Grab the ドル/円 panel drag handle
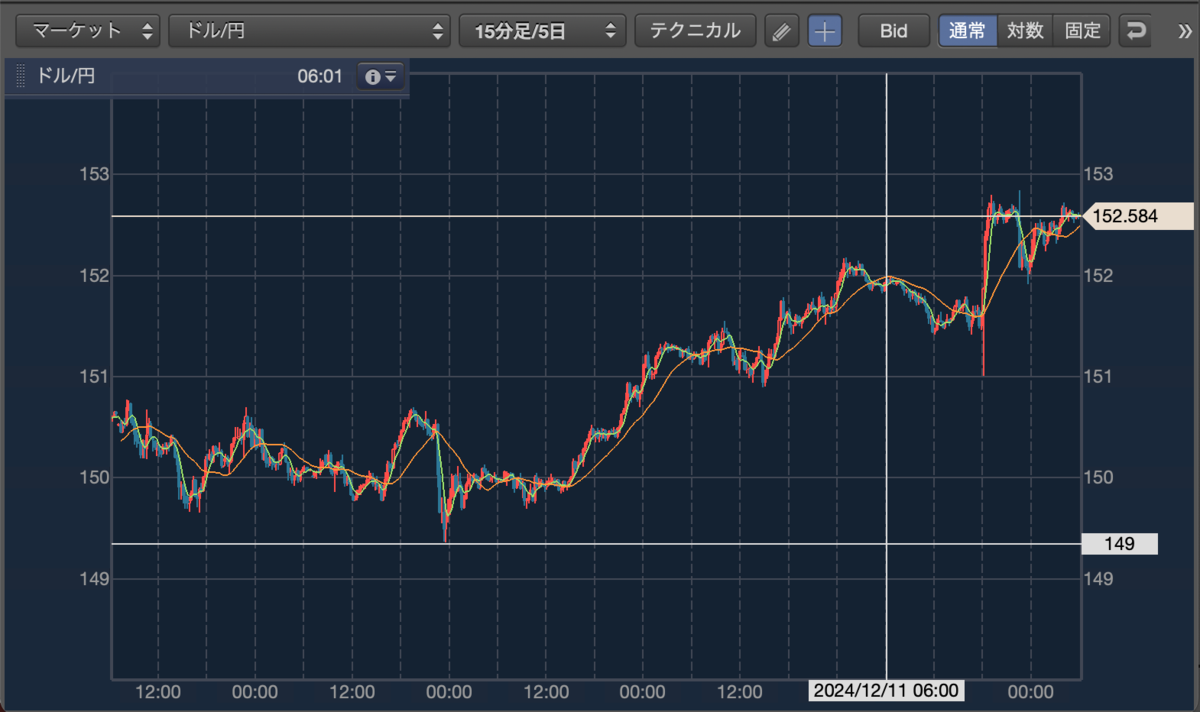This screenshot has height=712, width=1200. tap(20, 76)
